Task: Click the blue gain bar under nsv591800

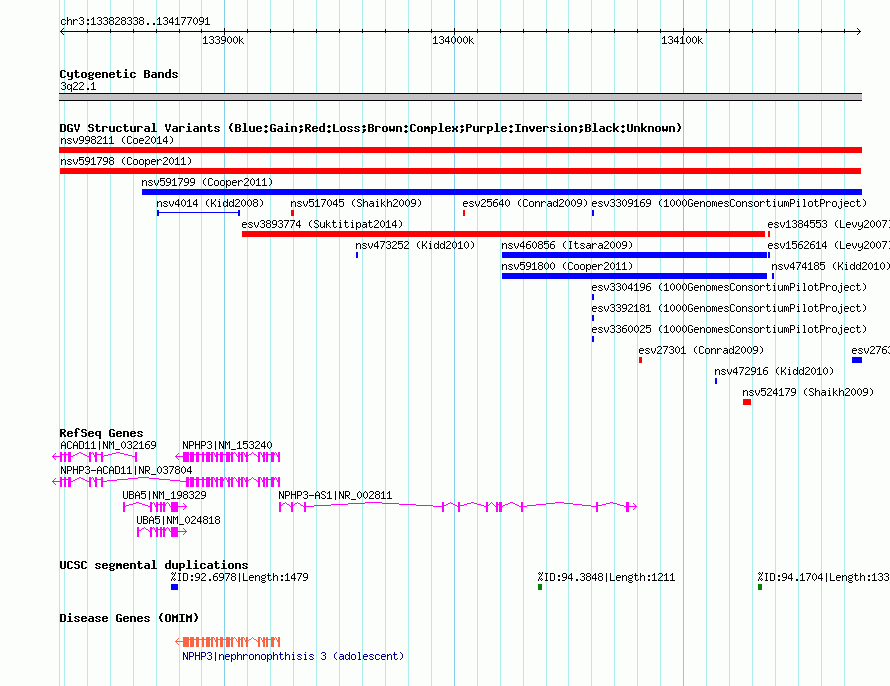Action: 635,276
